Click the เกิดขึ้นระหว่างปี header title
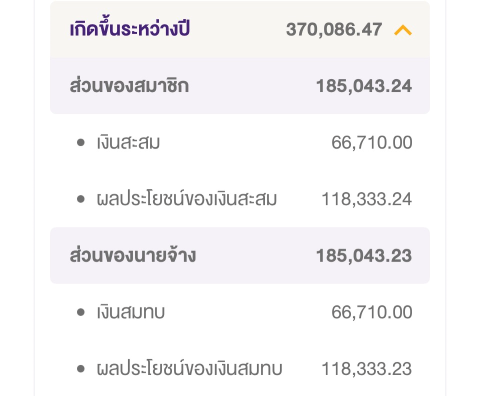This screenshot has height=396, width=480. [130, 29]
